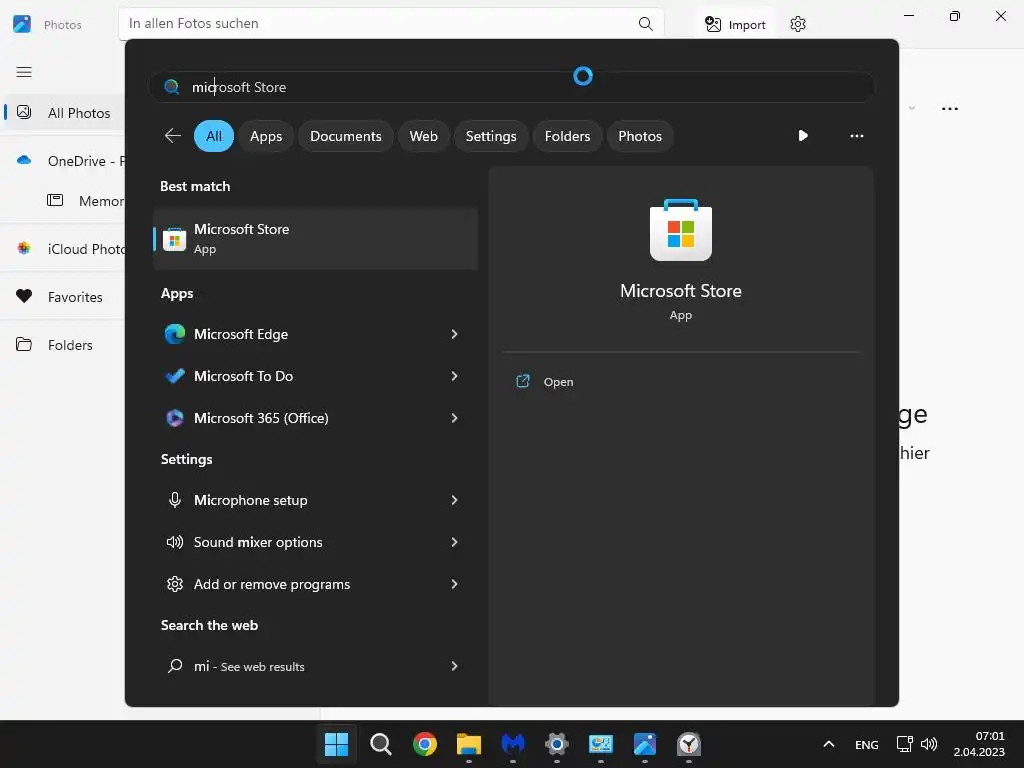Open Folders in Photos sidebar

click(63, 345)
